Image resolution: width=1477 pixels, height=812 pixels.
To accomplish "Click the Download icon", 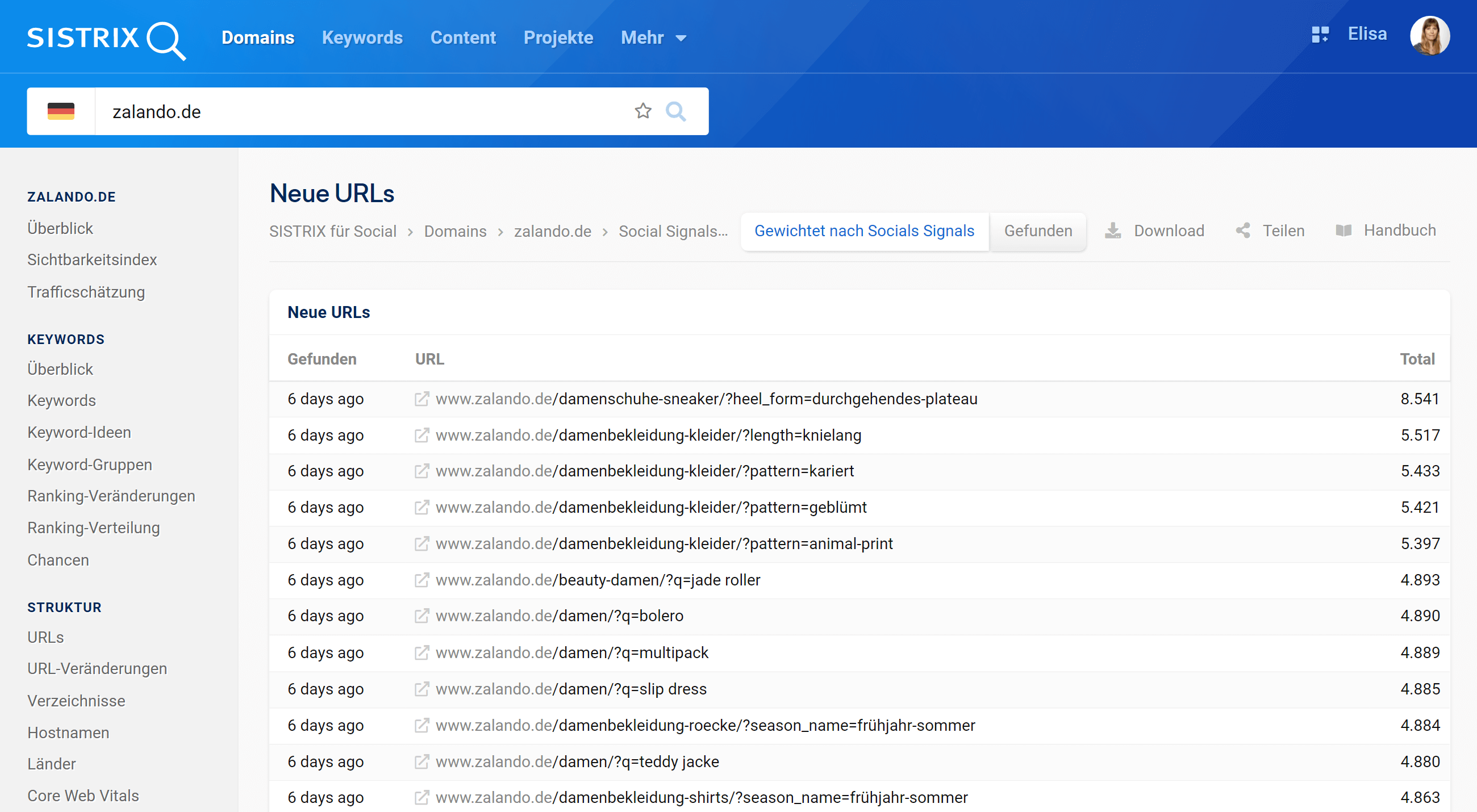I will pyautogui.click(x=1112, y=231).
